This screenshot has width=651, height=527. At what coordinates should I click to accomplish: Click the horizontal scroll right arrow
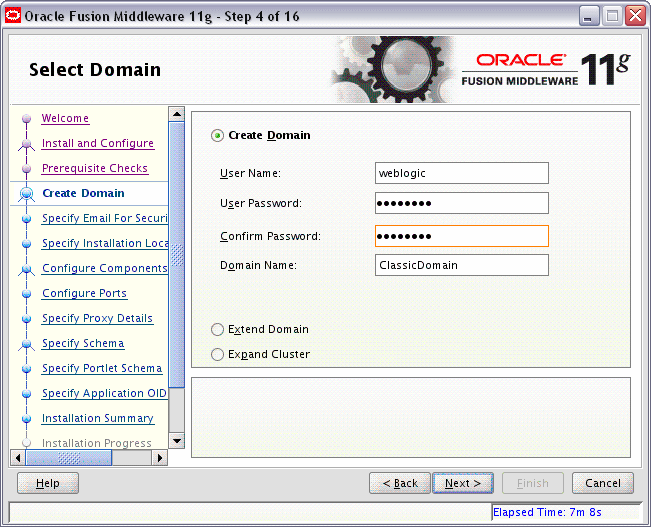(160, 458)
